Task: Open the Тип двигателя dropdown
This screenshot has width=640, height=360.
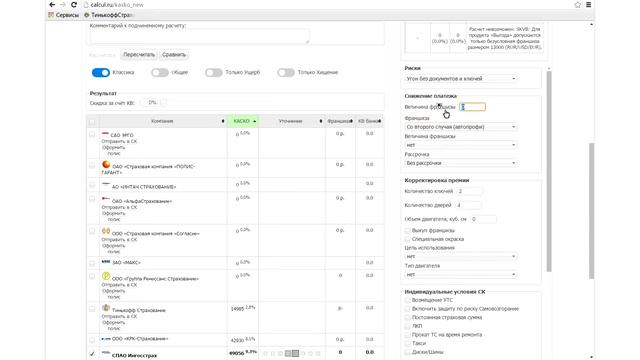Action: tap(461, 274)
